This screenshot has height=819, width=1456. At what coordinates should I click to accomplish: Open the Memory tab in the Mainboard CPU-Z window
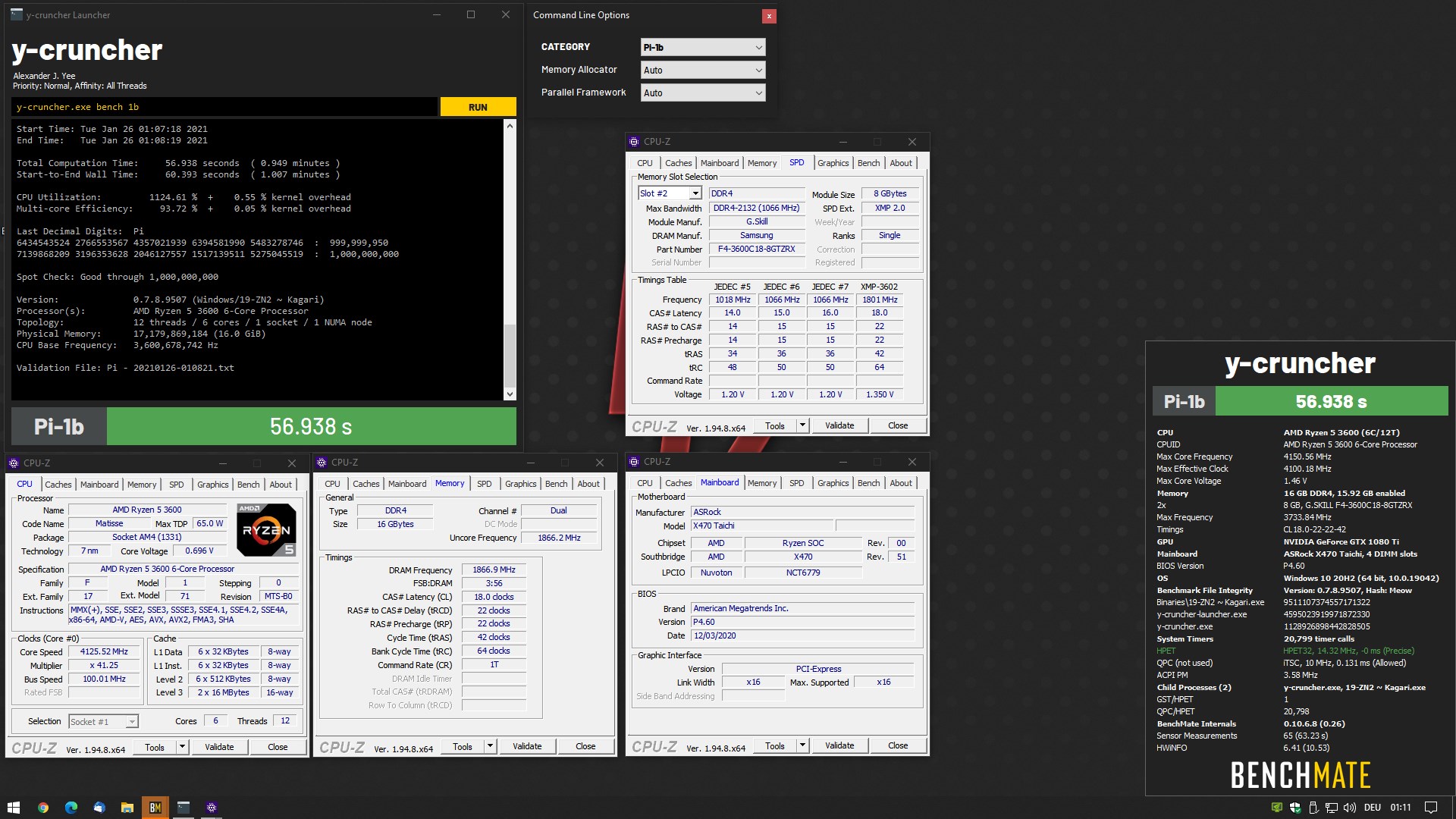pyautogui.click(x=762, y=483)
